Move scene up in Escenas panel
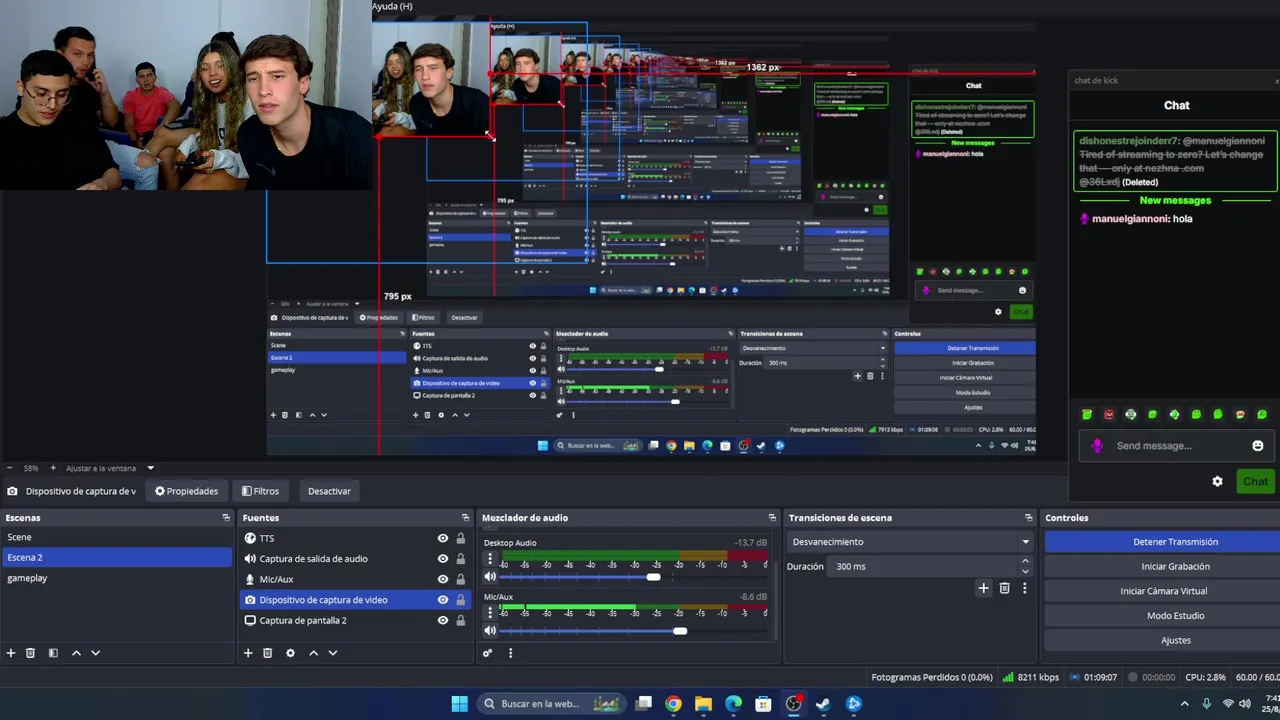1280x720 pixels. pyautogui.click(x=76, y=653)
